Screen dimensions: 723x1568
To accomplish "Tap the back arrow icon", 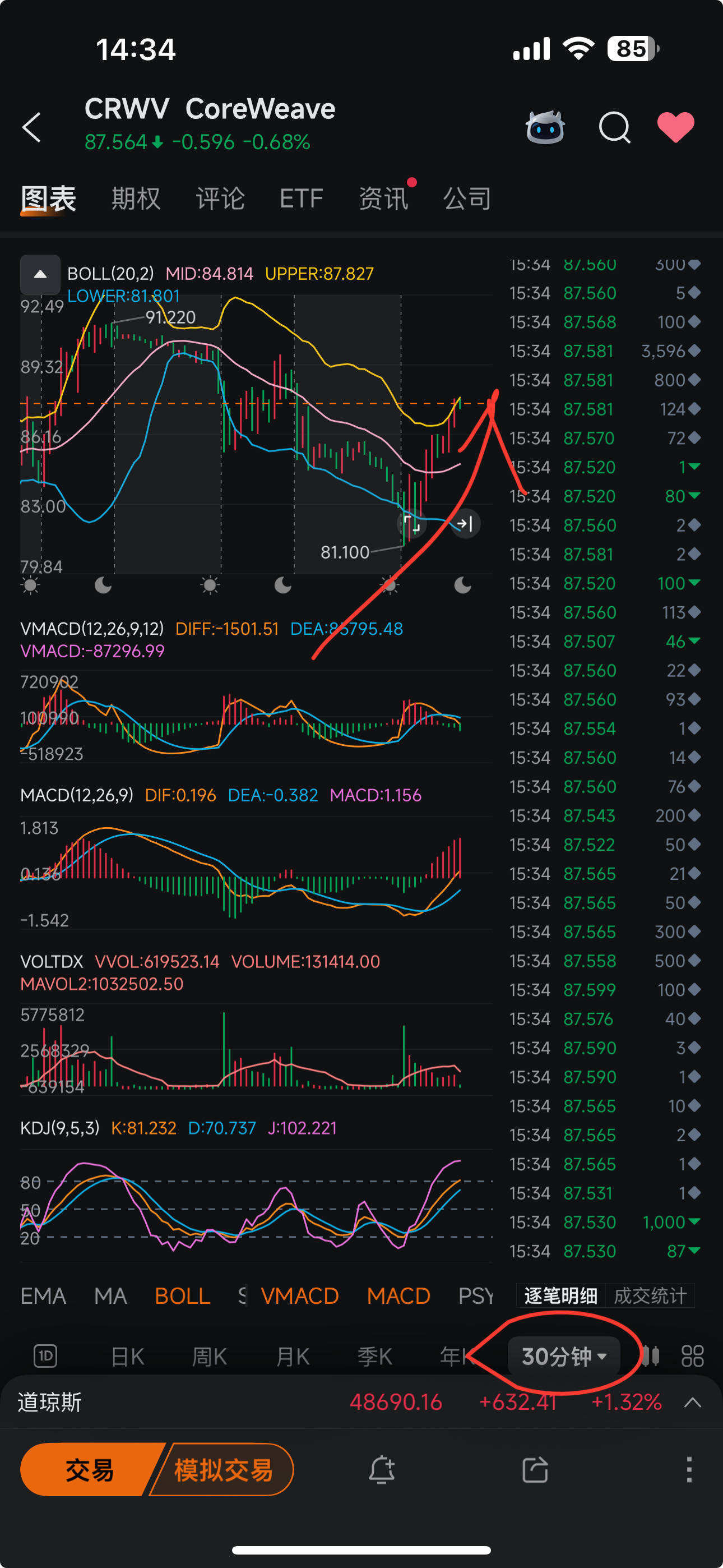I will click(x=31, y=127).
